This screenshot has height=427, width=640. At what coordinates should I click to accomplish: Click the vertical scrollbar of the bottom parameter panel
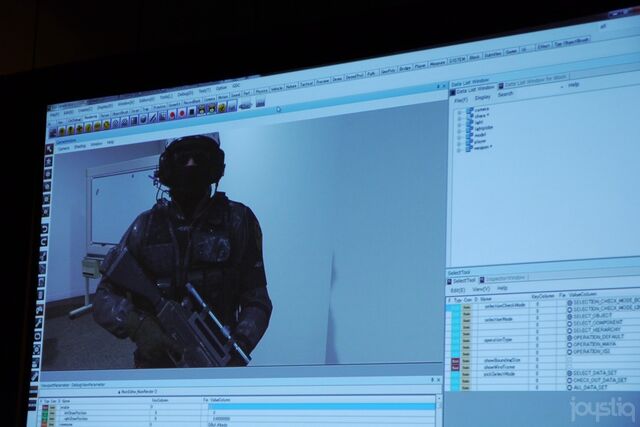[439, 411]
